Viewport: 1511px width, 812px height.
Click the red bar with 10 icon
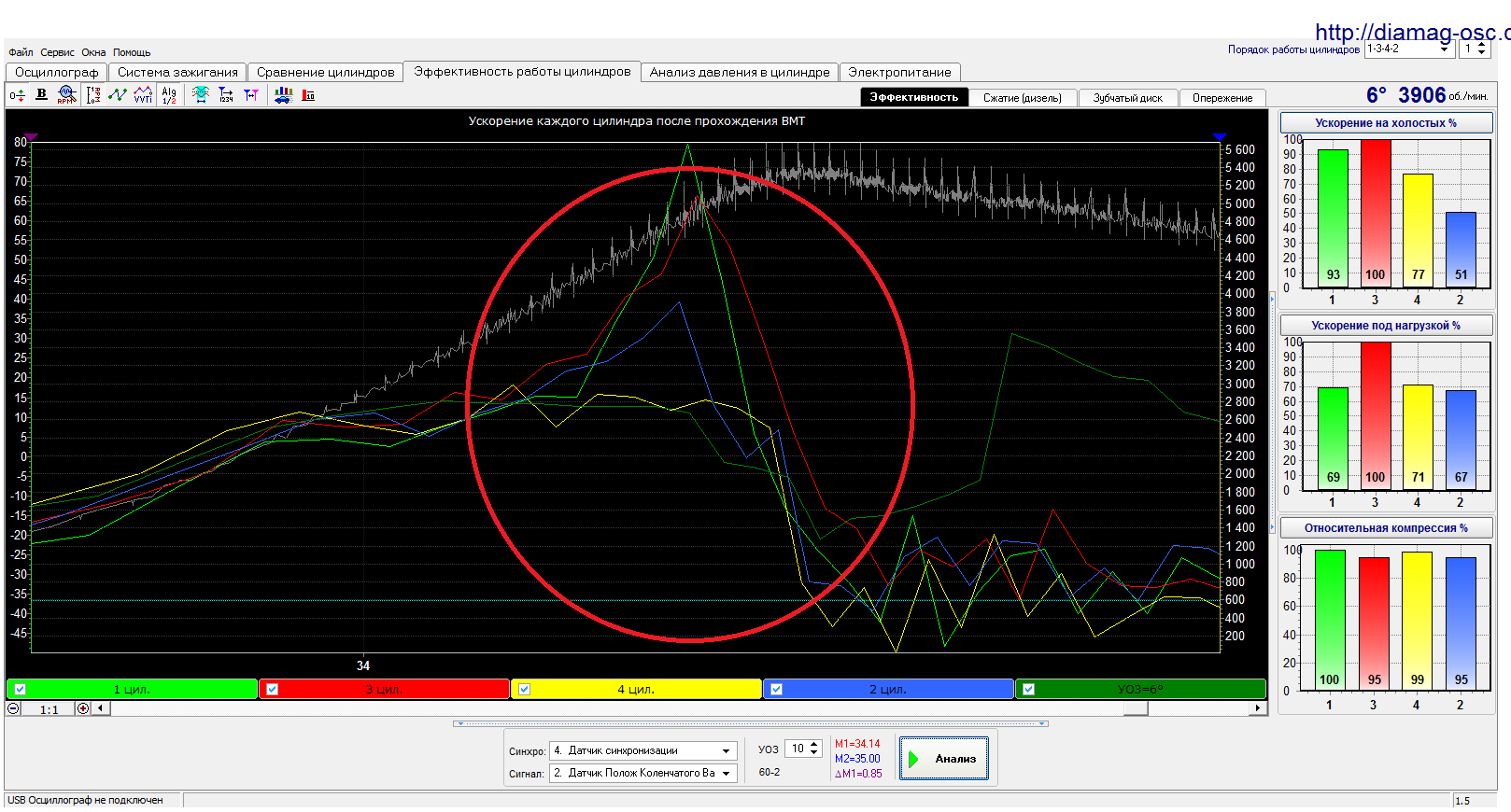tap(308, 95)
